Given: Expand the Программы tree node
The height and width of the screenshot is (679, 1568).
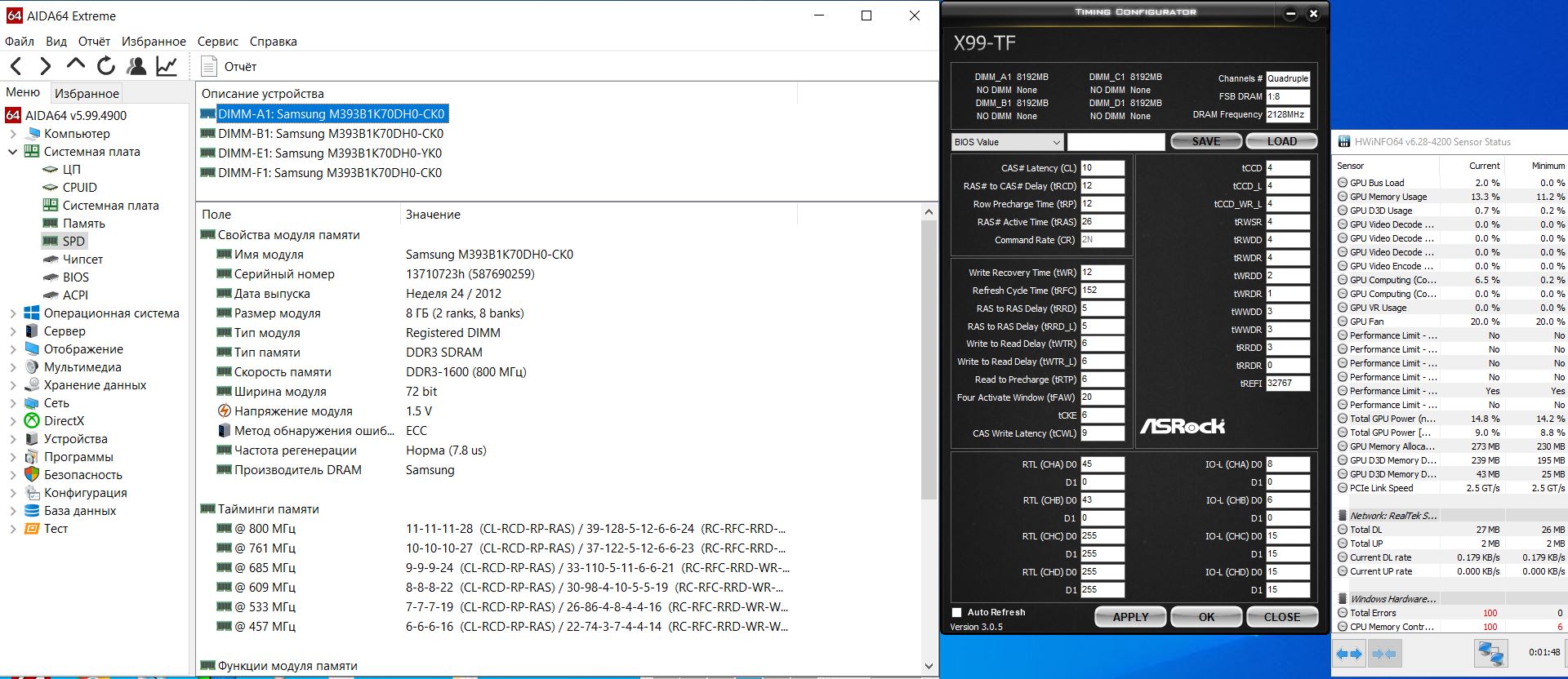Looking at the screenshot, I should (x=13, y=456).
